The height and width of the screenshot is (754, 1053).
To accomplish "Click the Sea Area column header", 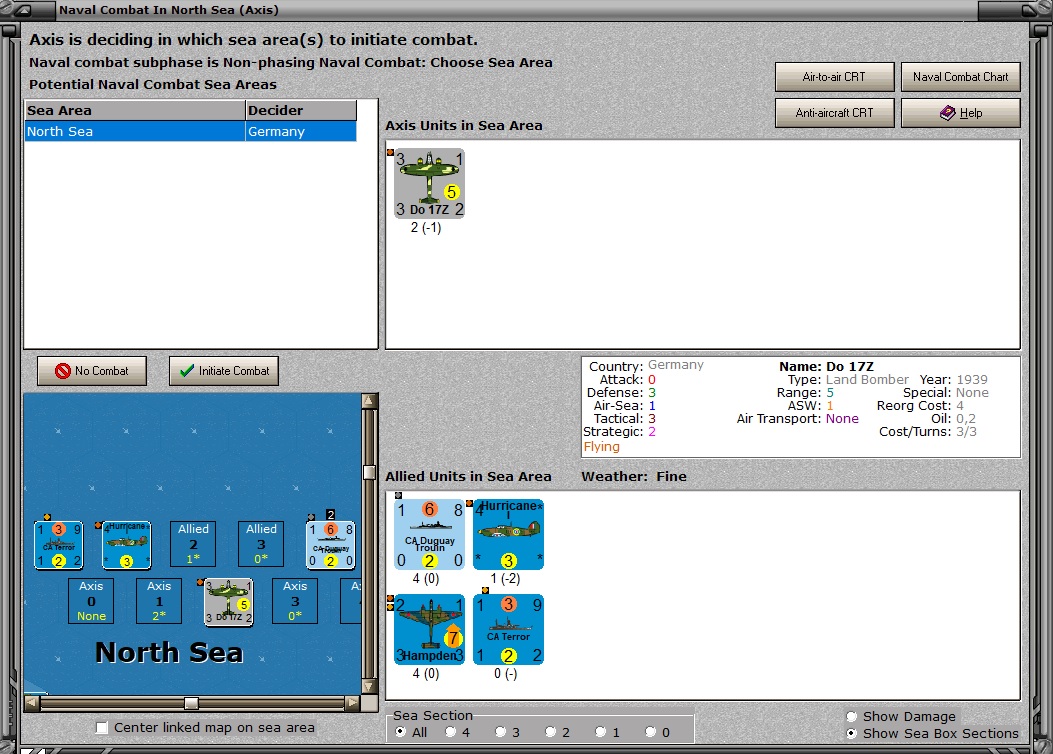I will tap(135, 110).
